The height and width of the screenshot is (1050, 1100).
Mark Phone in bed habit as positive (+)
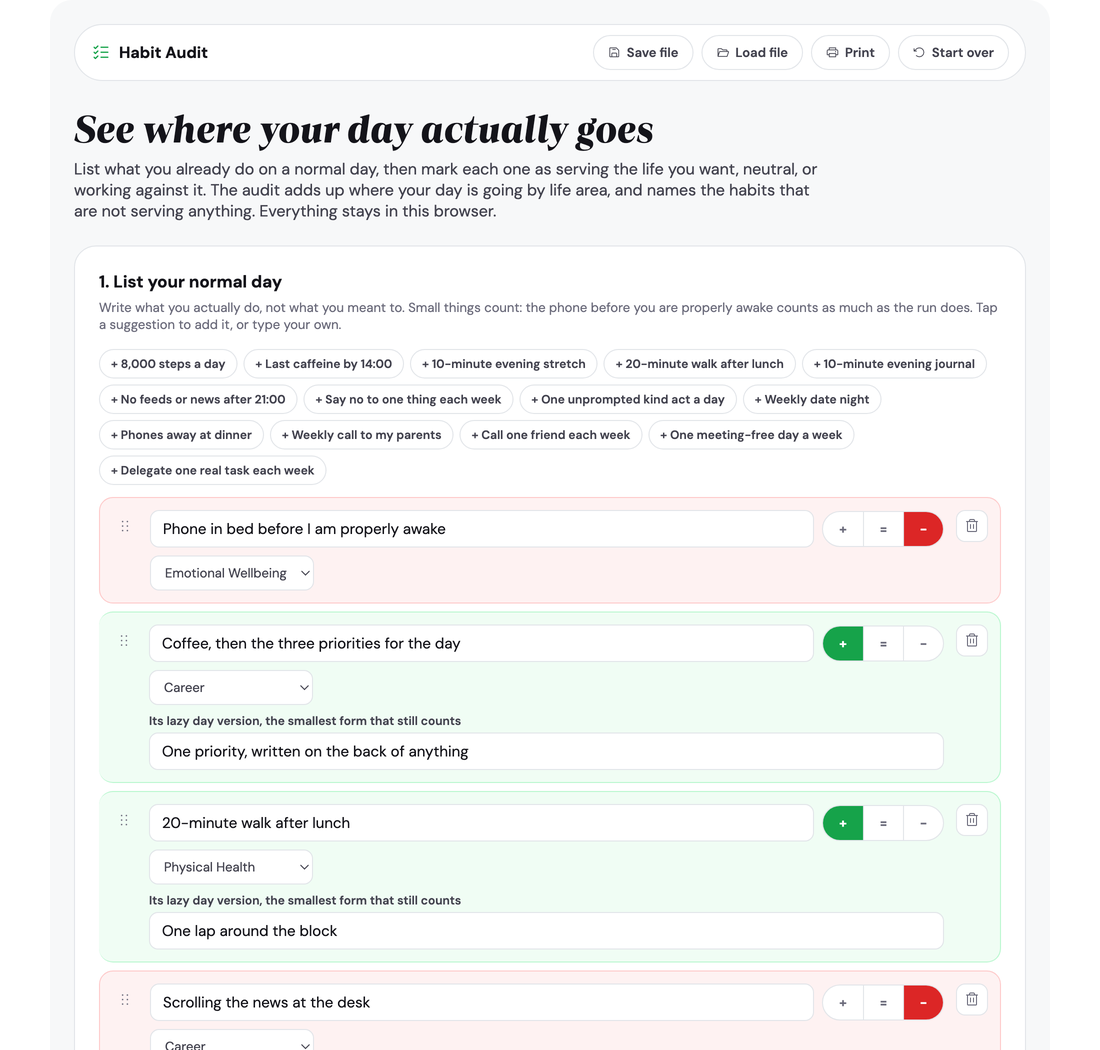click(843, 530)
